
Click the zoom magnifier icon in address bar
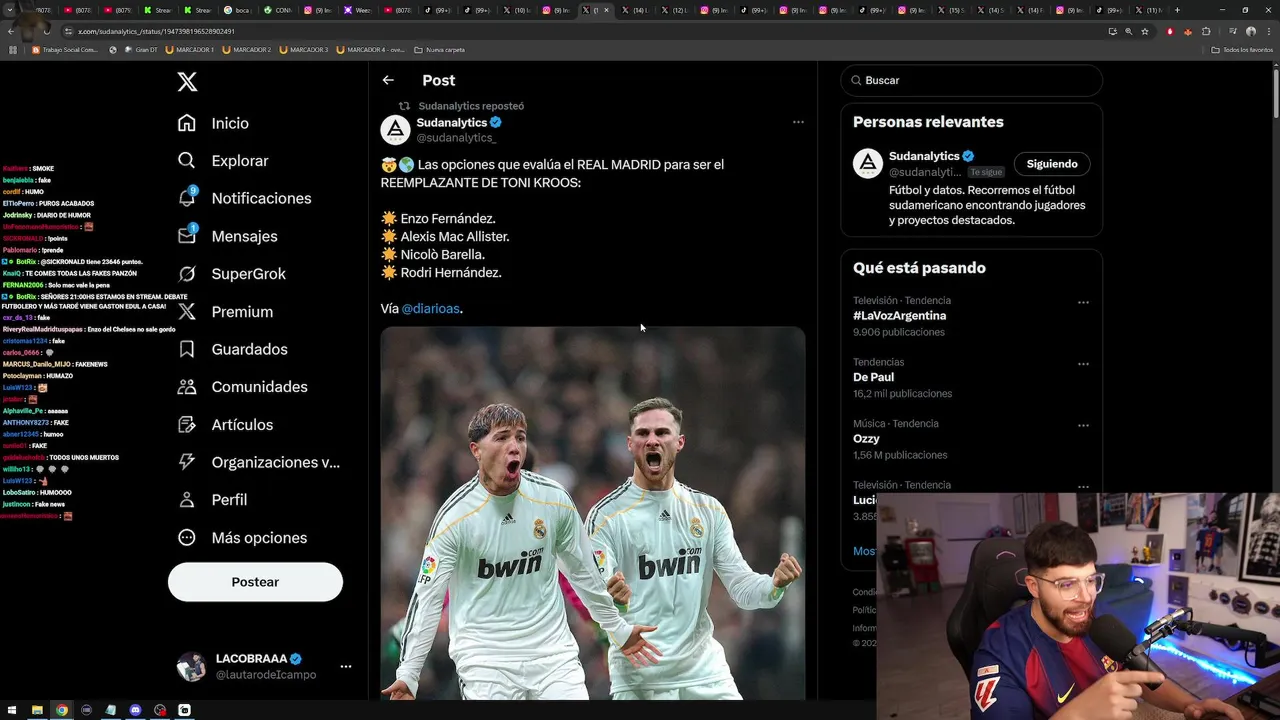click(1129, 31)
